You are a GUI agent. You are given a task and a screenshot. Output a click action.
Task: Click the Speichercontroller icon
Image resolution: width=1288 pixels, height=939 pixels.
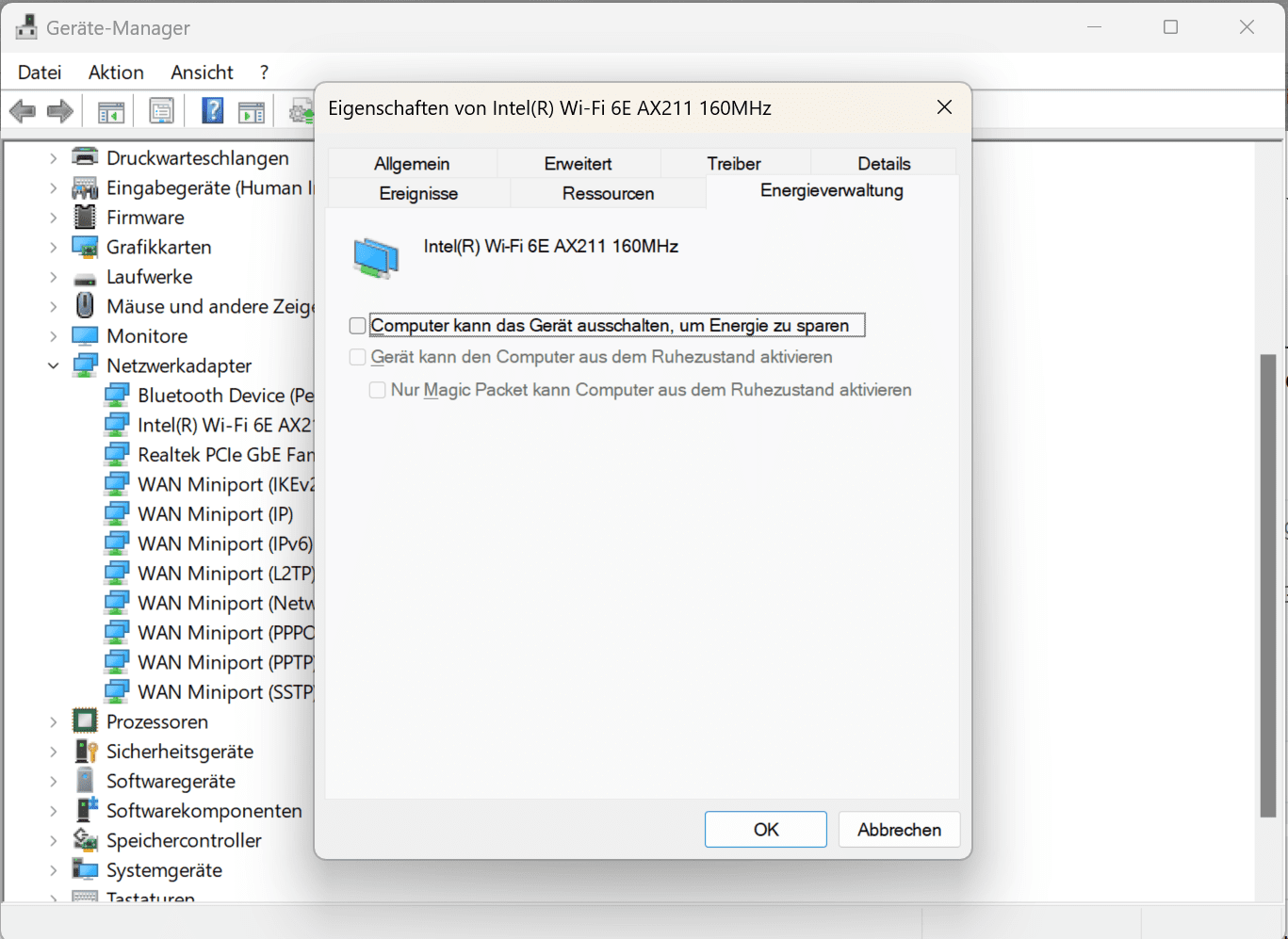85,840
